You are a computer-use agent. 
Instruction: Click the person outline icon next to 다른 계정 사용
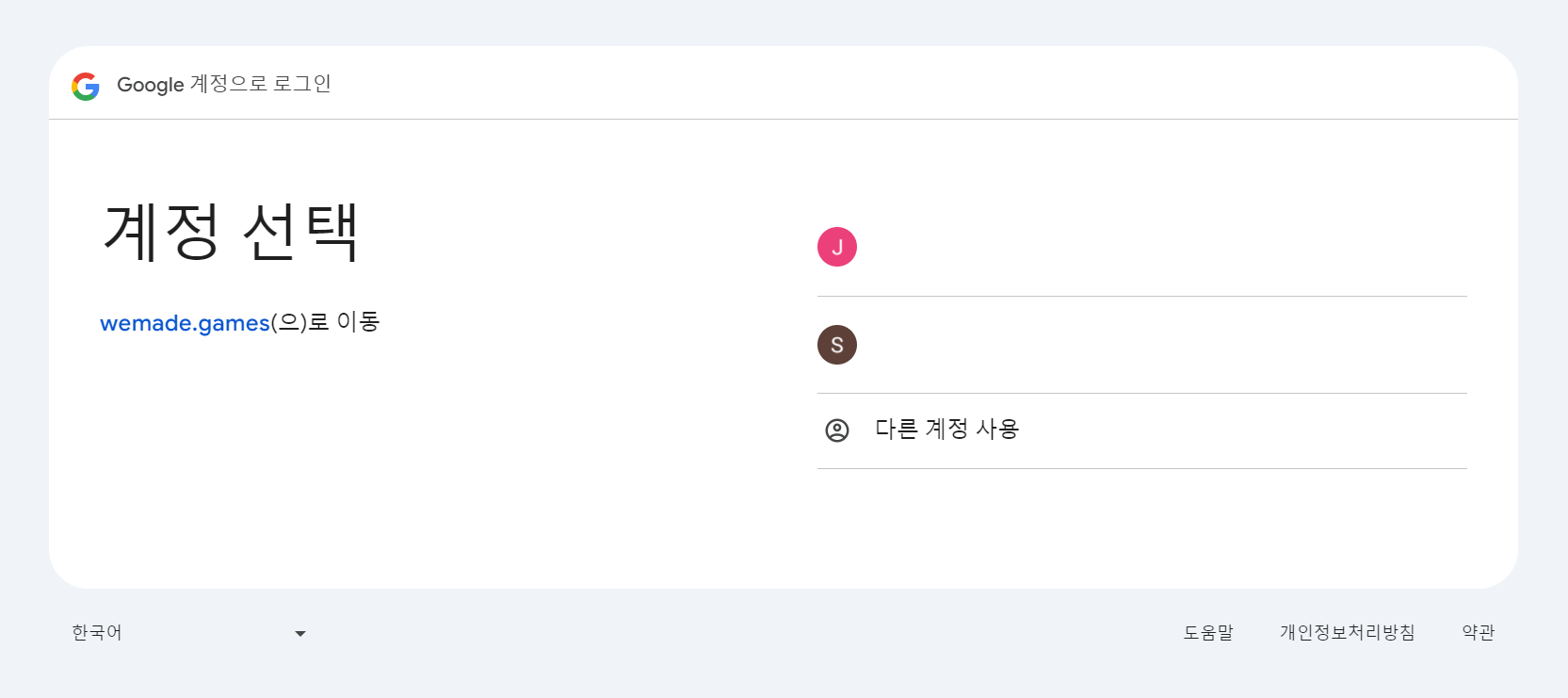(x=836, y=430)
